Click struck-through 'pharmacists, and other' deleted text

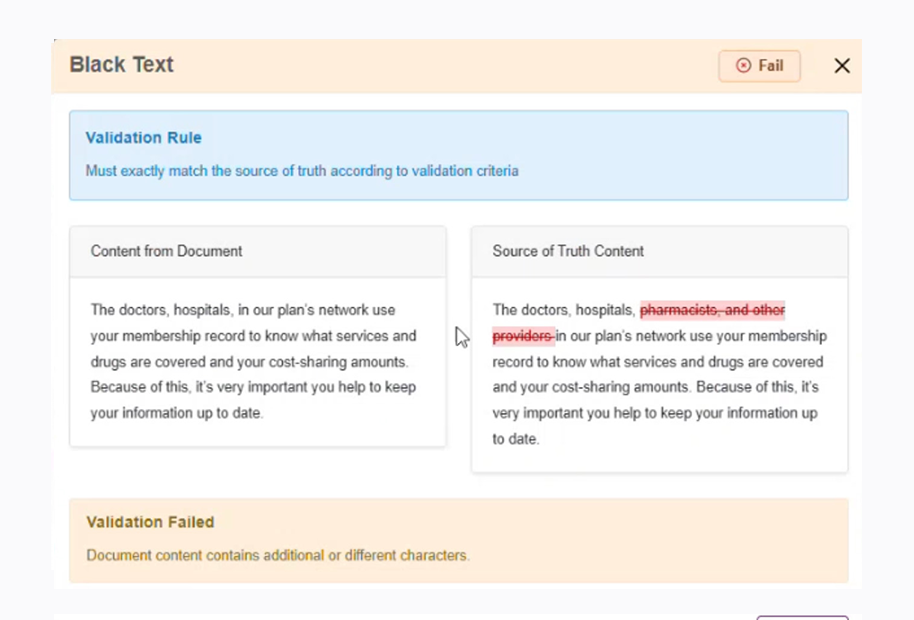tap(712, 310)
